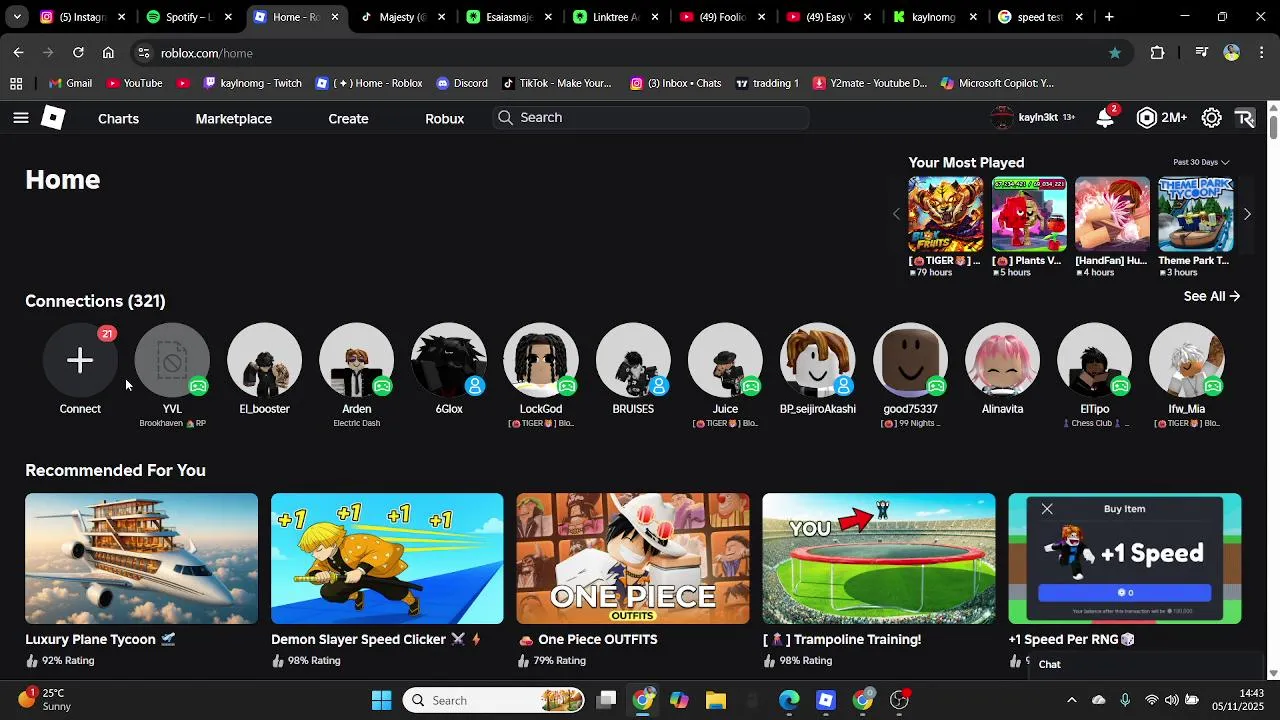Open the notifications bell
The width and height of the screenshot is (1280, 720).
click(x=1105, y=118)
